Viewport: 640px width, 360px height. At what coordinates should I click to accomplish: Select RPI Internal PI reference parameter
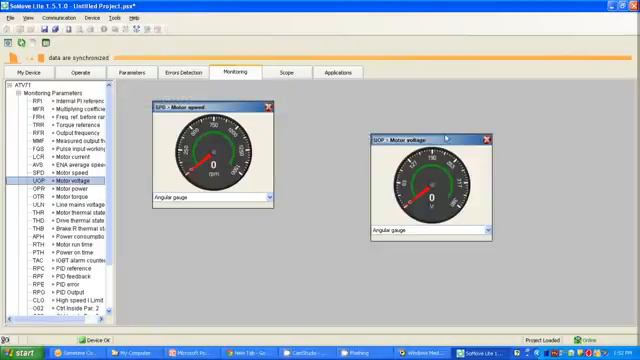[68, 101]
